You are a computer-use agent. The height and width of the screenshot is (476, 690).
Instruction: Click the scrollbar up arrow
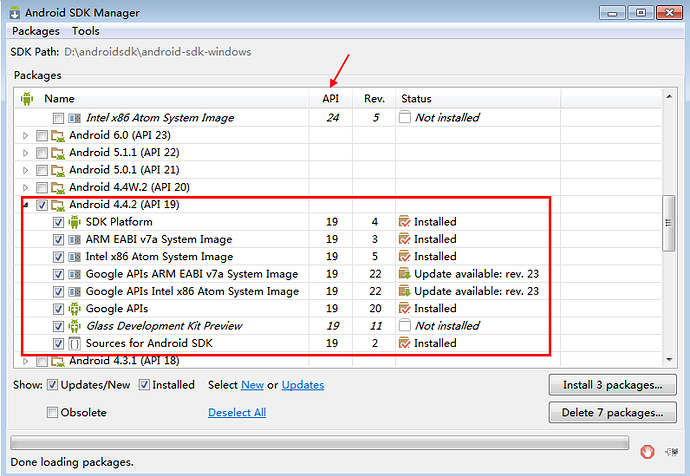click(x=669, y=96)
